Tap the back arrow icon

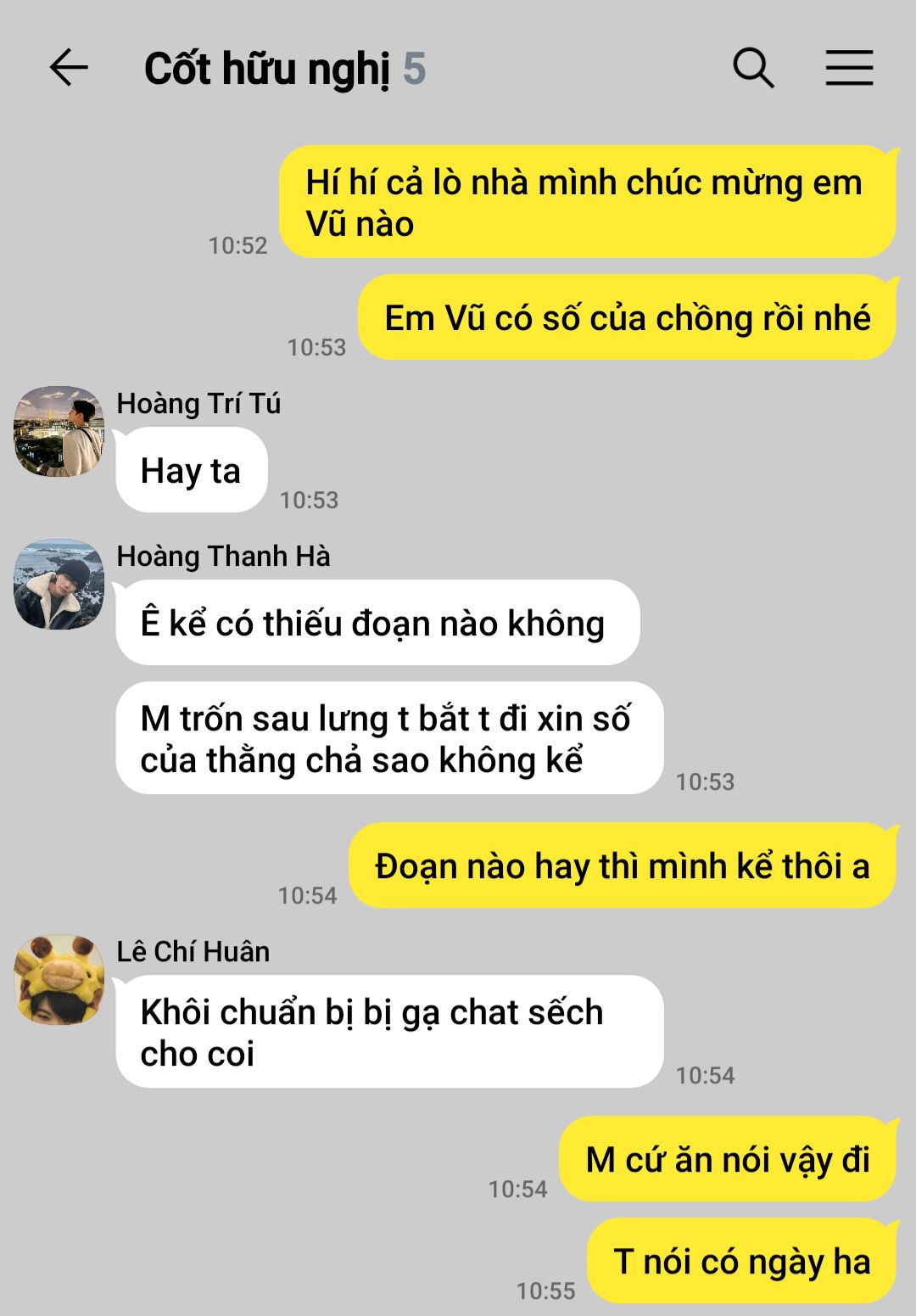pyautogui.click(x=69, y=68)
